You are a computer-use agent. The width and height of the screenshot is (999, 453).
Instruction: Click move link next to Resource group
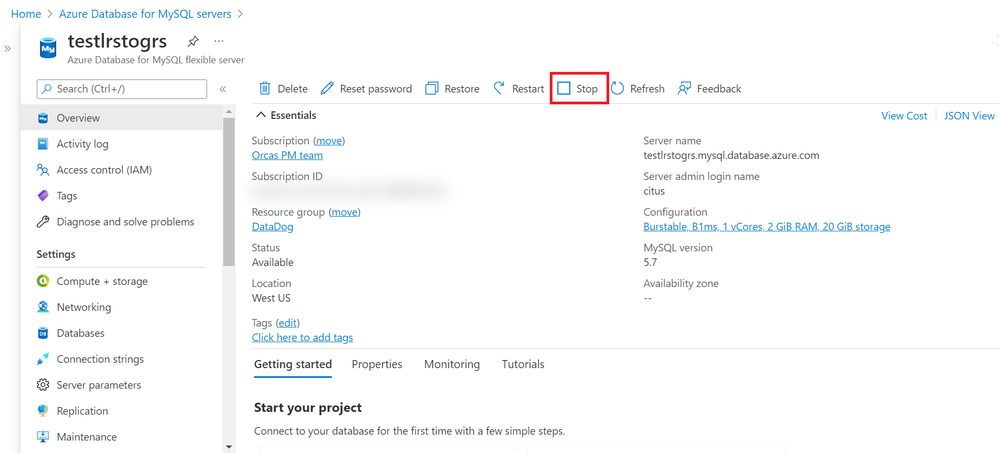[x=345, y=212]
